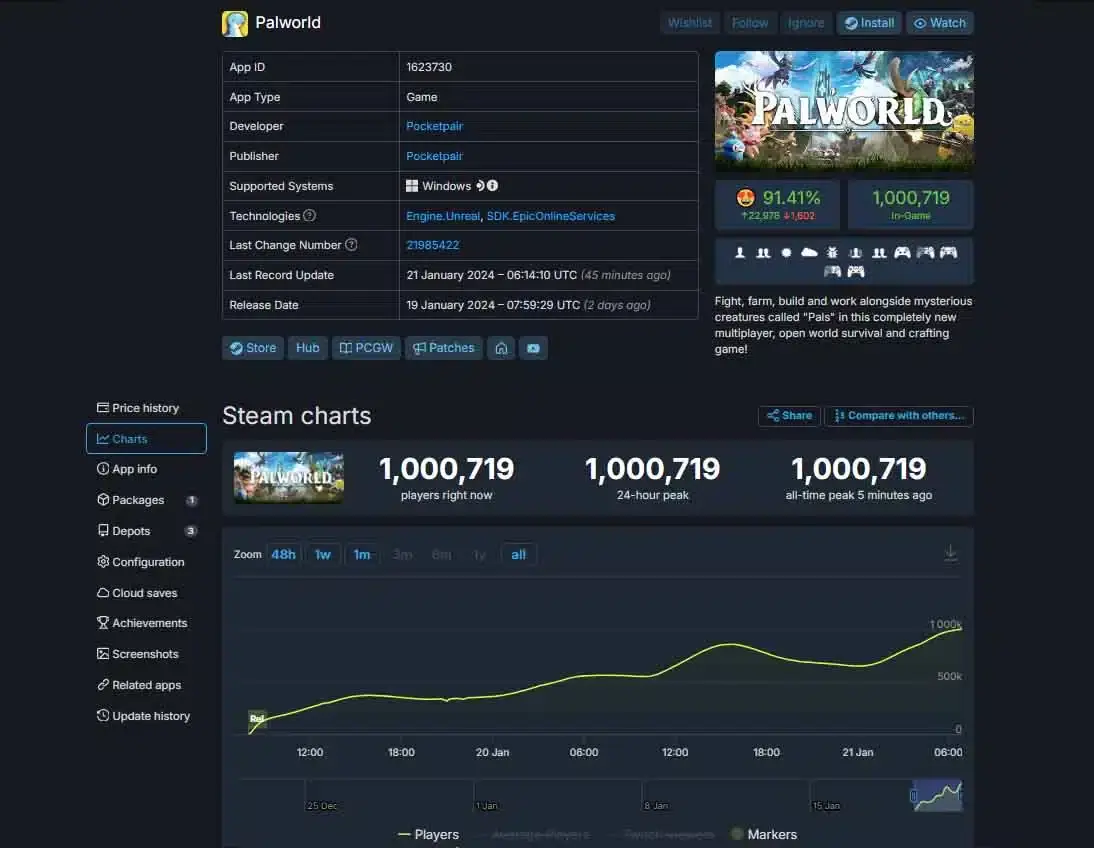
Task: Click the Windows logo icon
Action: 412,186
